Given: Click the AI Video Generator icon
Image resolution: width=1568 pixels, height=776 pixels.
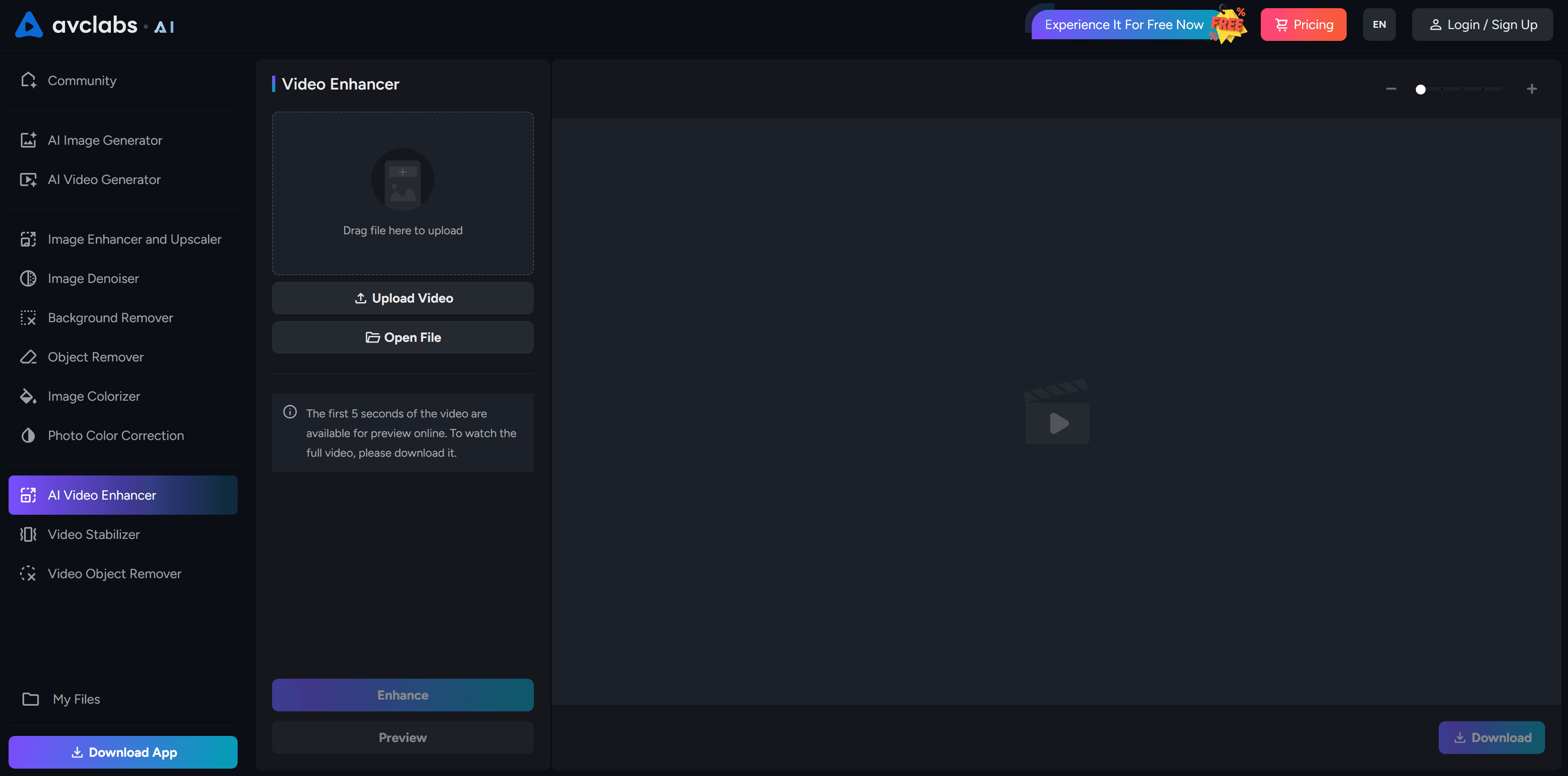Looking at the screenshot, I should (29, 179).
